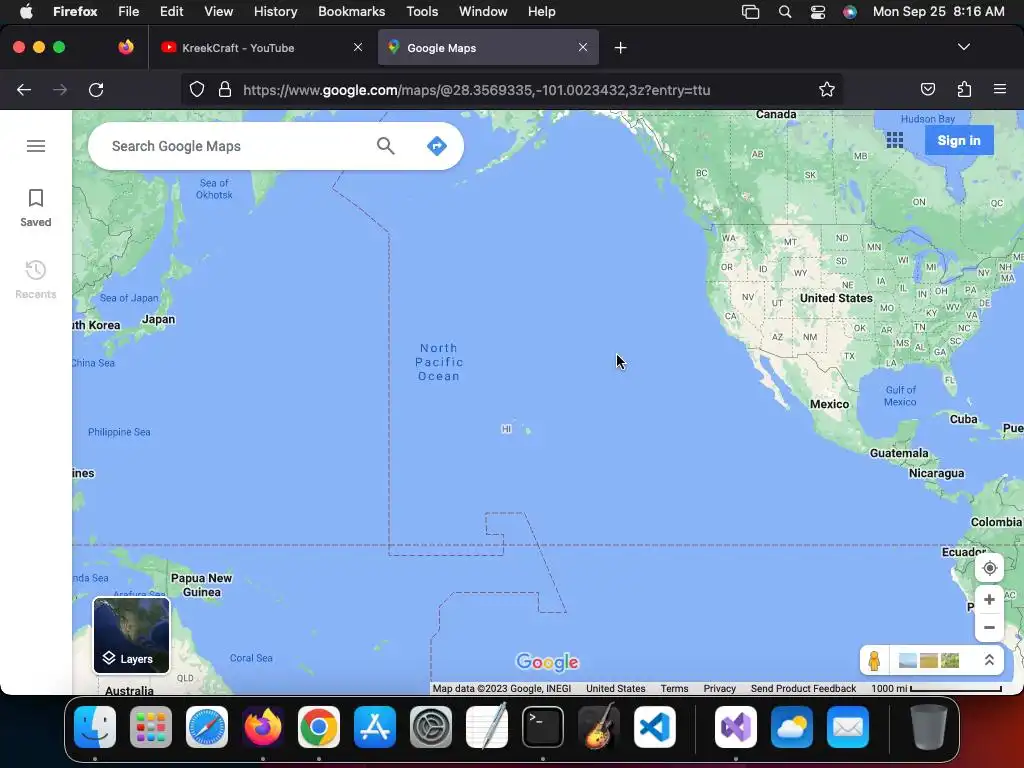Sign in to Google account

959,140
